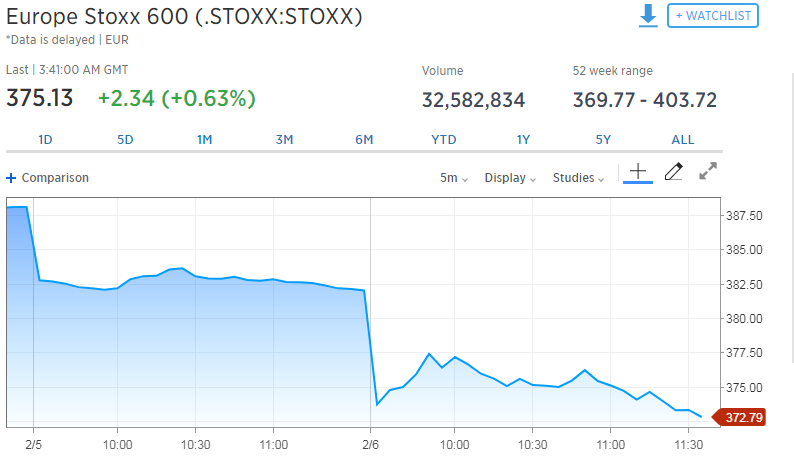
Task: Select the 5D time range
Action: (125, 140)
